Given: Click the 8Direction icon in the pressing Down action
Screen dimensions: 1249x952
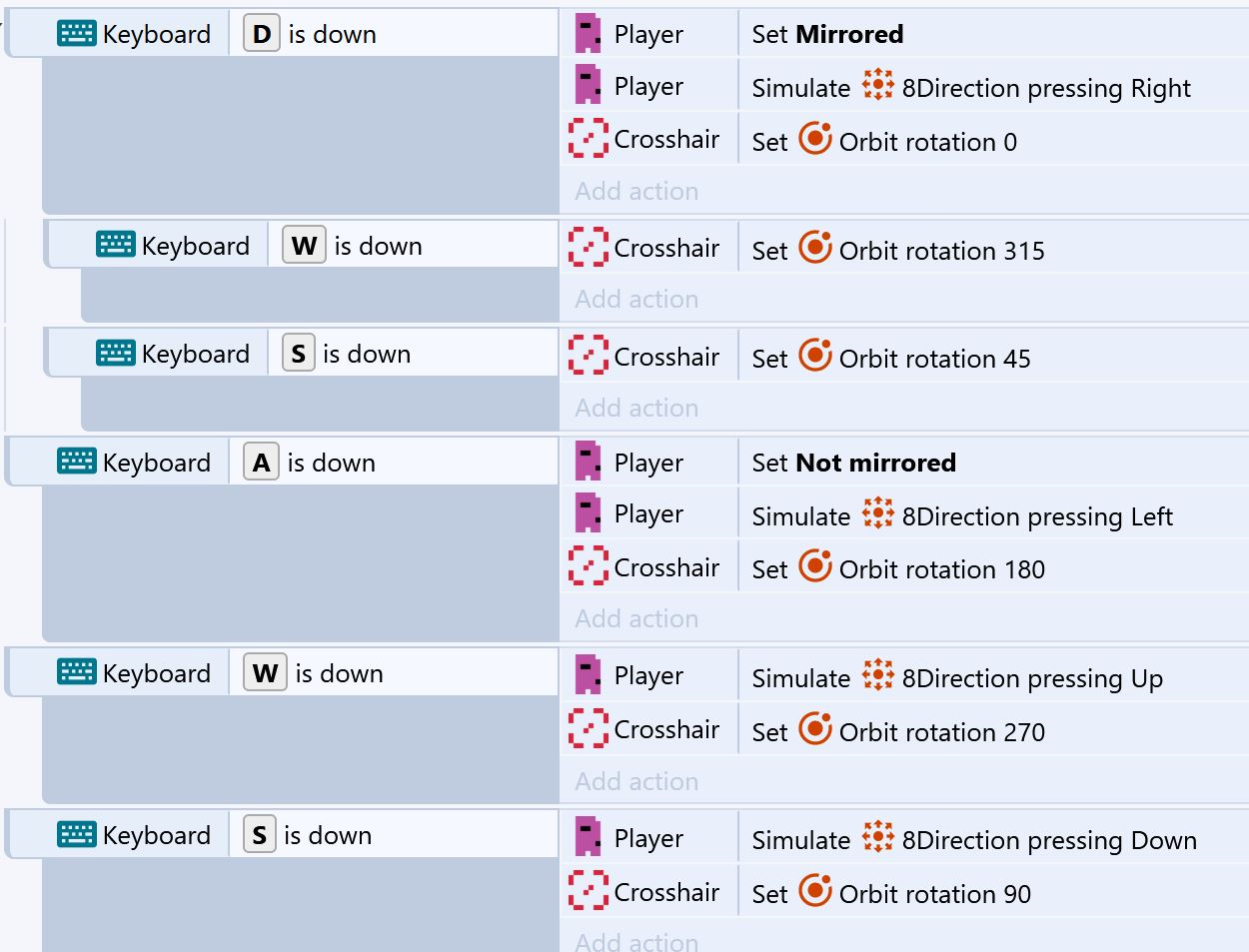Looking at the screenshot, I should coord(877,837).
